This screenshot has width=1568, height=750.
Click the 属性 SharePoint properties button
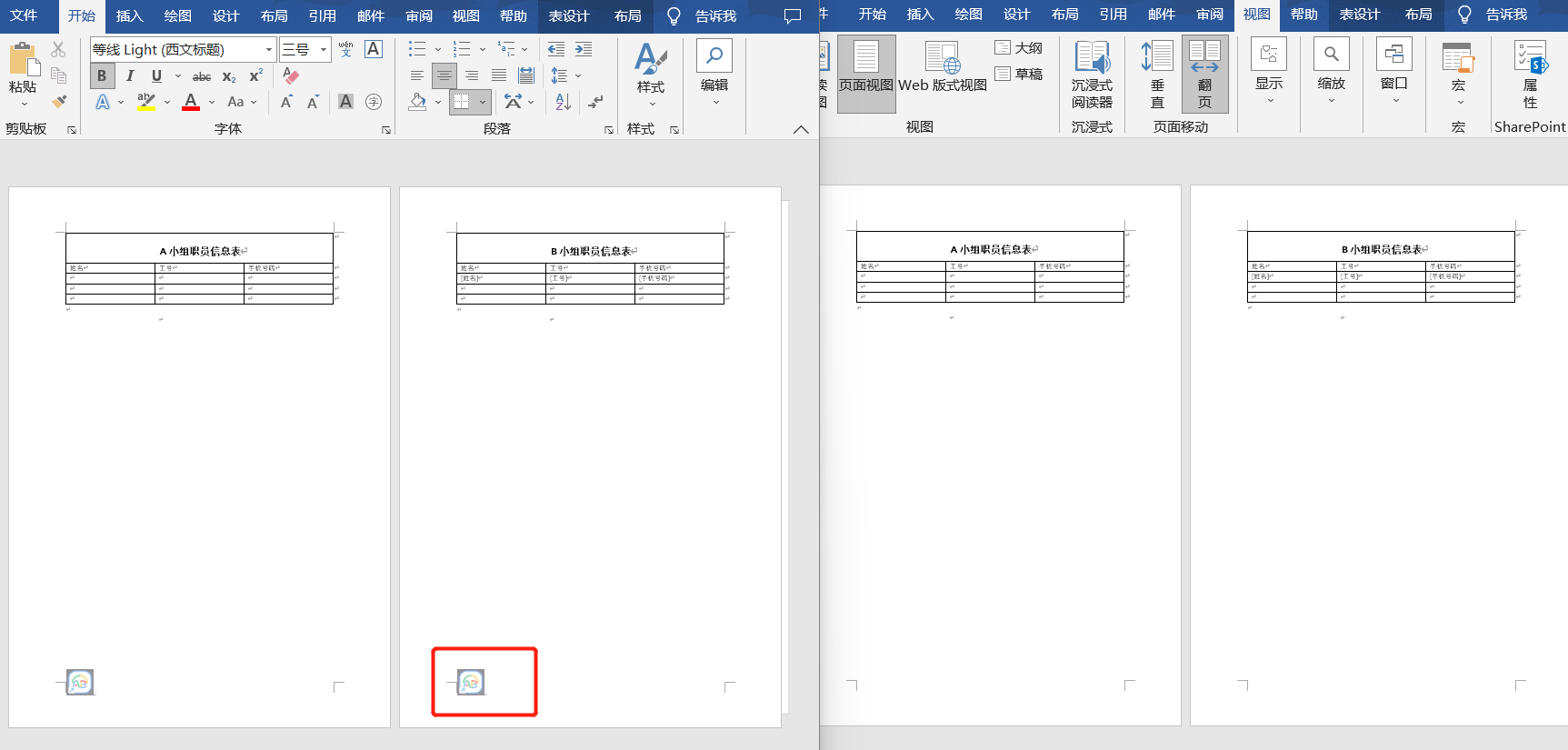[x=1531, y=75]
